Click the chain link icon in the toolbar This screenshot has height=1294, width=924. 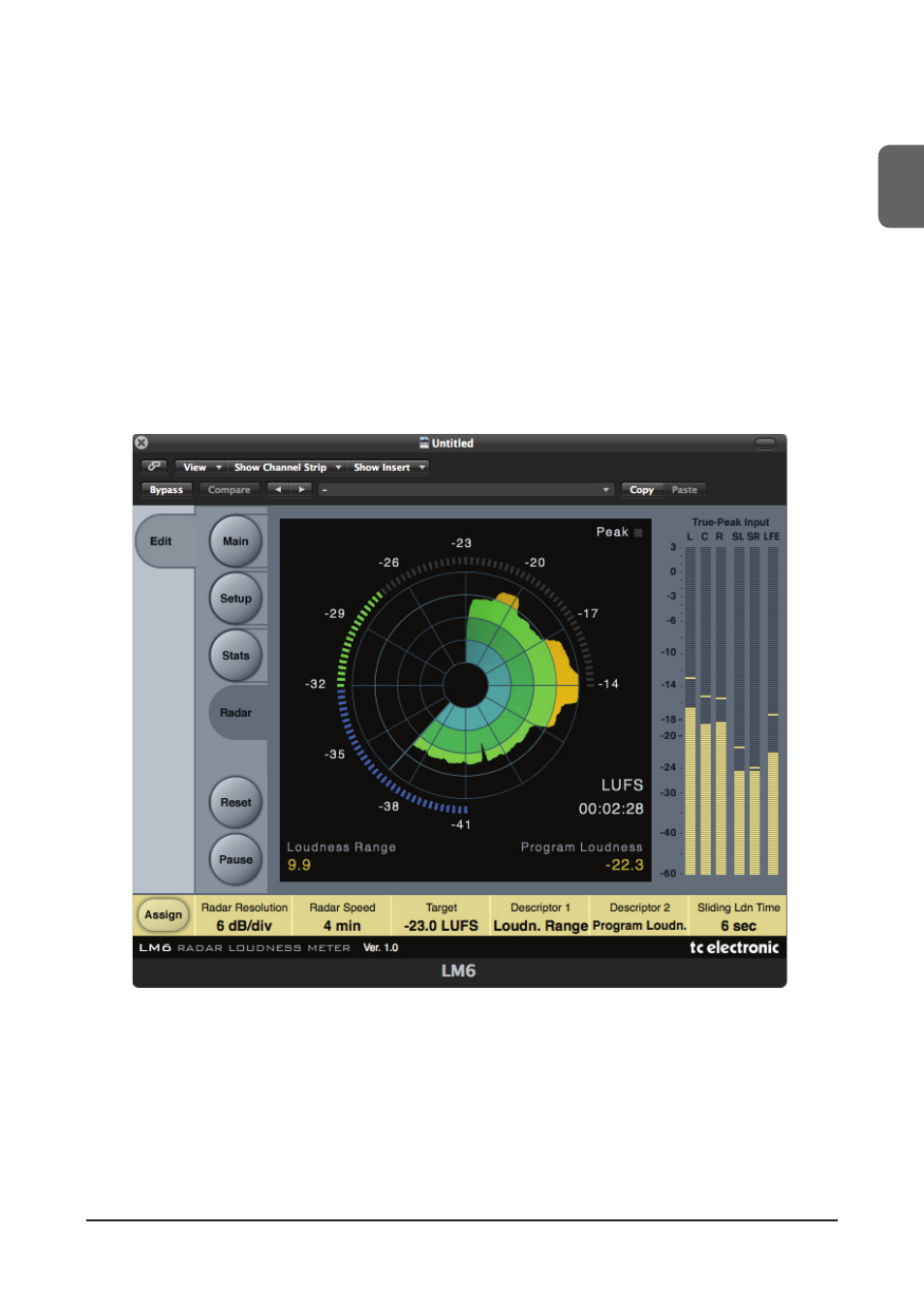coord(154,467)
